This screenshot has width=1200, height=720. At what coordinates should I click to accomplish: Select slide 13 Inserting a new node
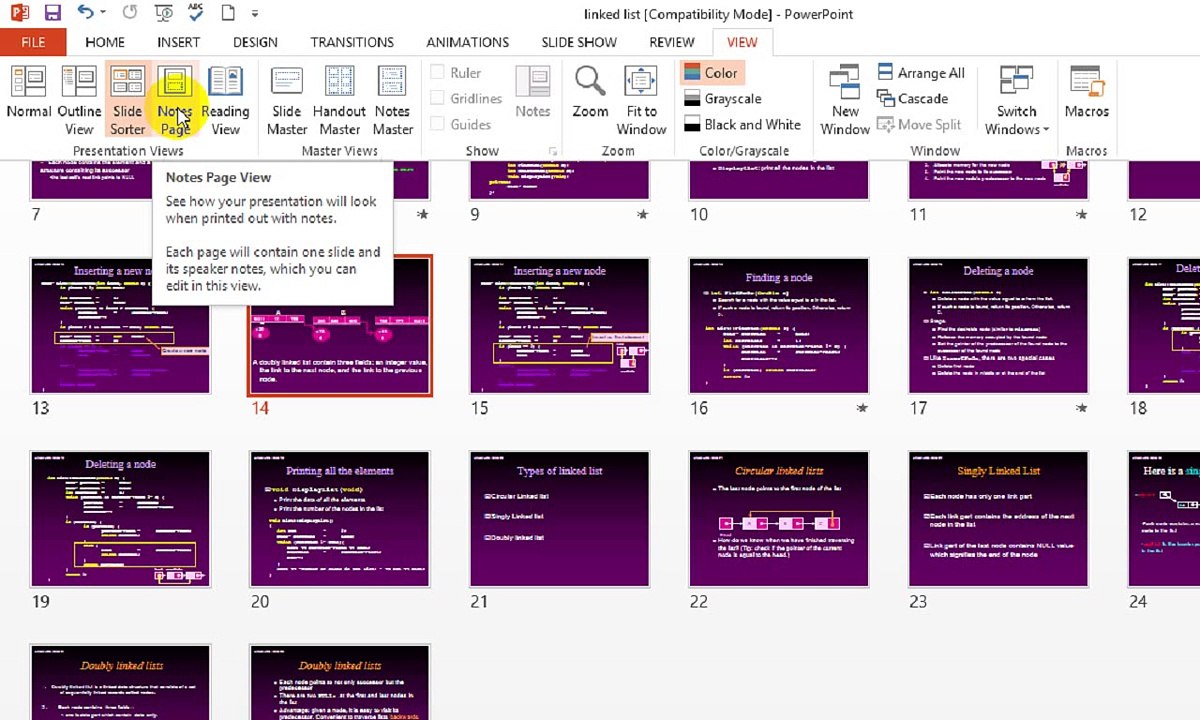pyautogui.click(x=121, y=326)
